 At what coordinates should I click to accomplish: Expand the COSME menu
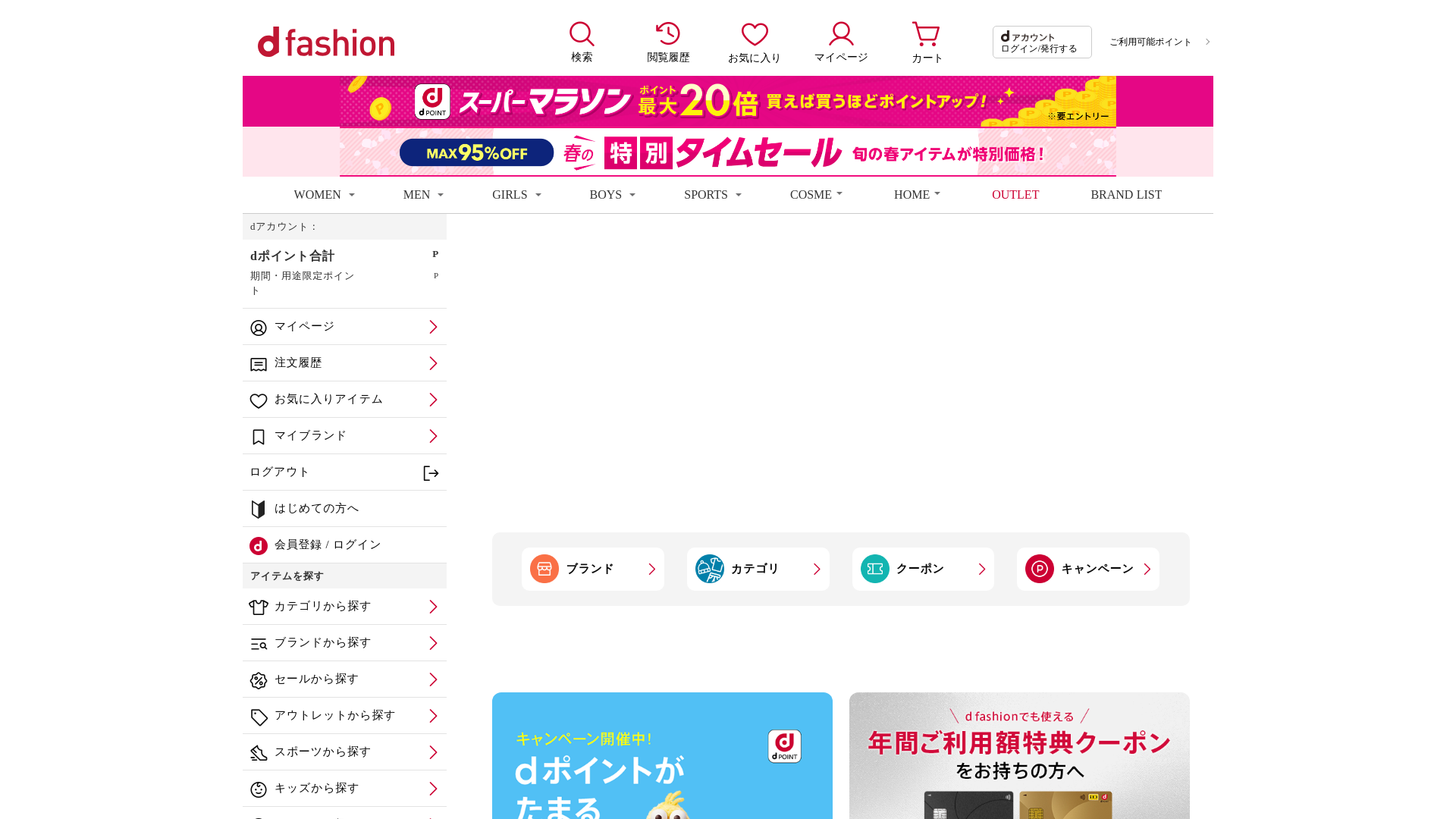[x=816, y=195]
